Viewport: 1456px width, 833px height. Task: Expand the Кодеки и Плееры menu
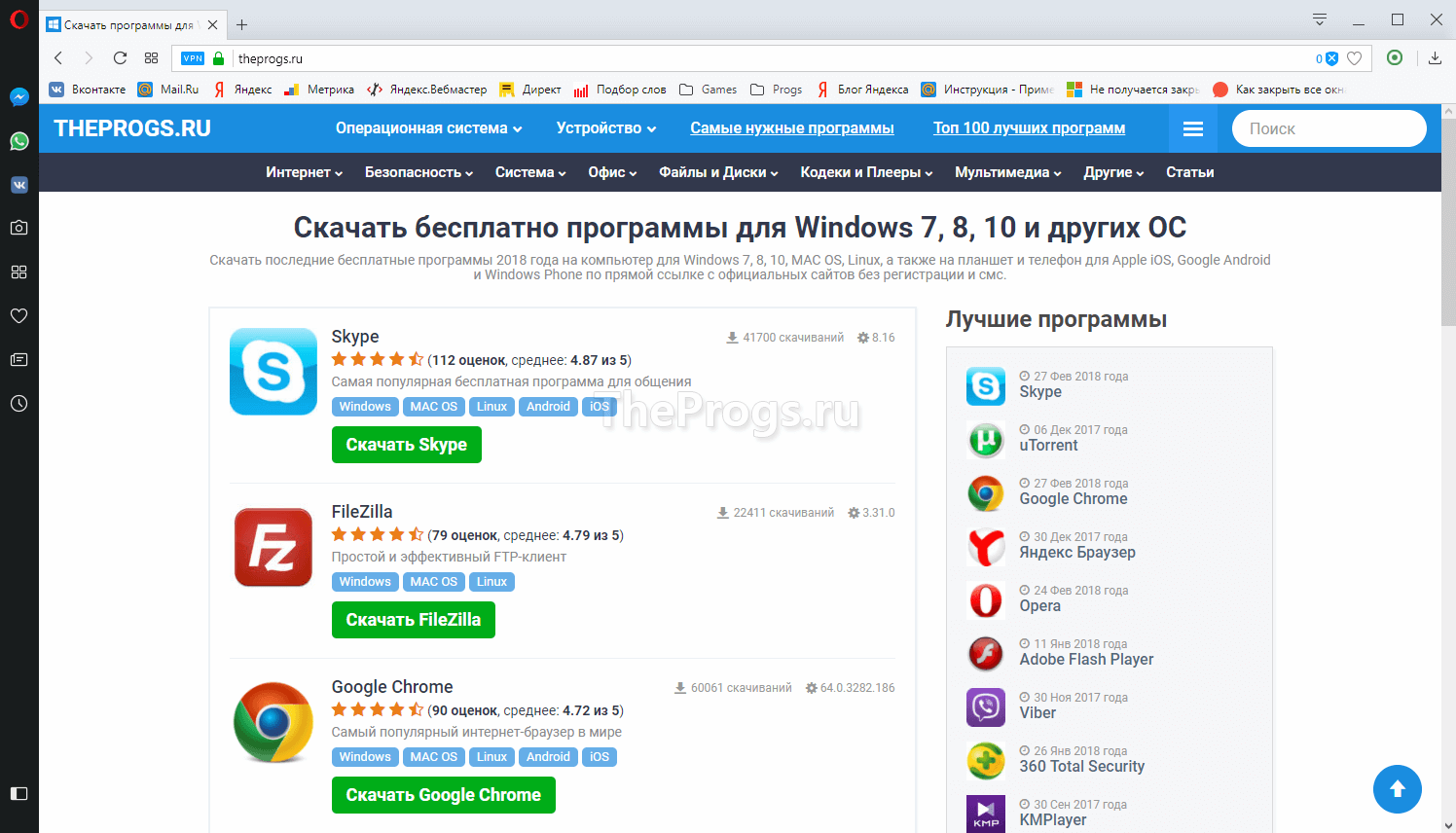click(x=867, y=172)
